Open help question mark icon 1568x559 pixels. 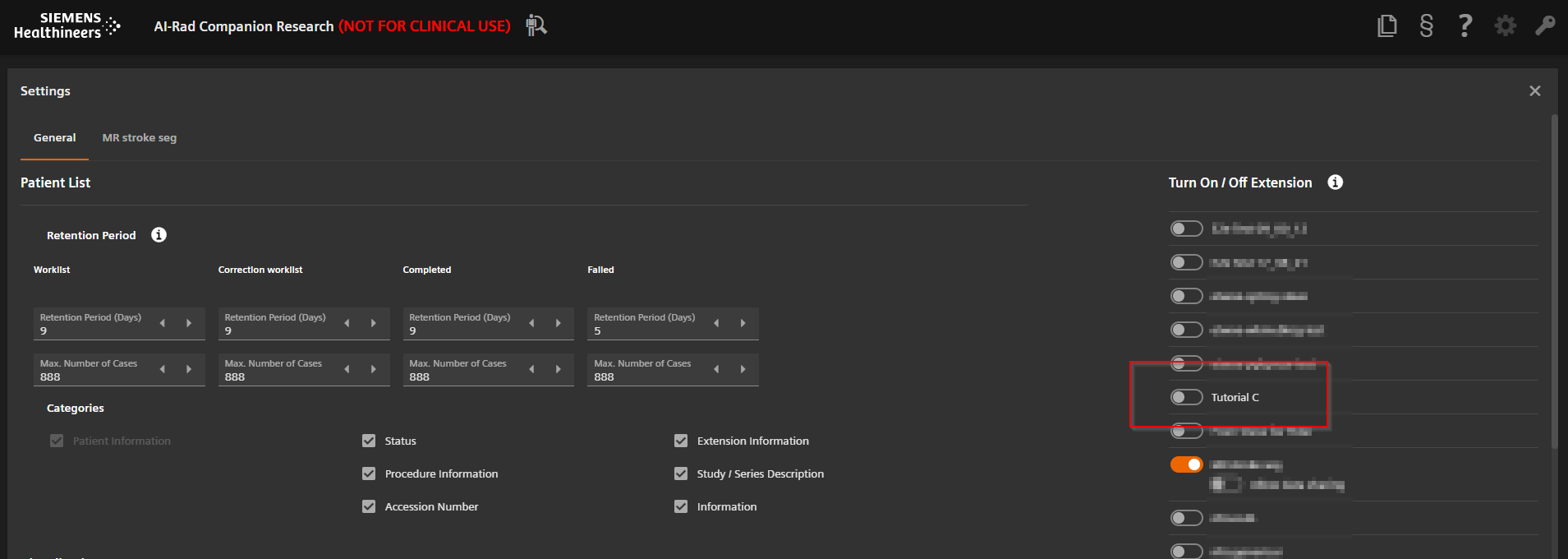tap(1465, 26)
